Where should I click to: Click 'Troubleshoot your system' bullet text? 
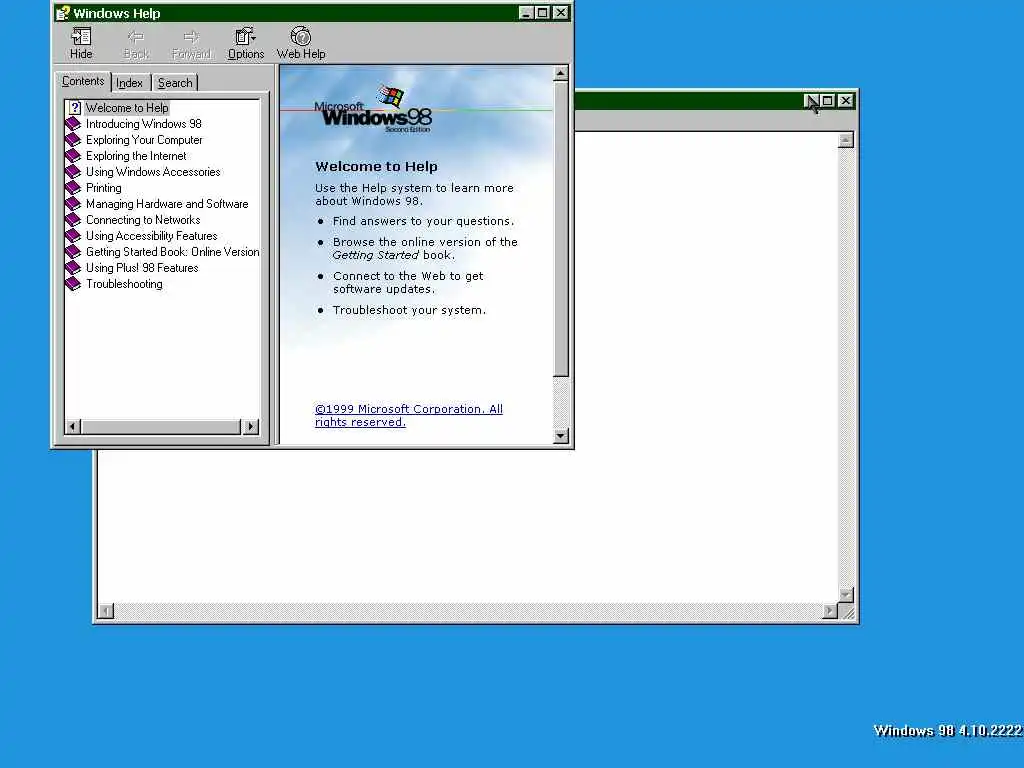(x=409, y=310)
